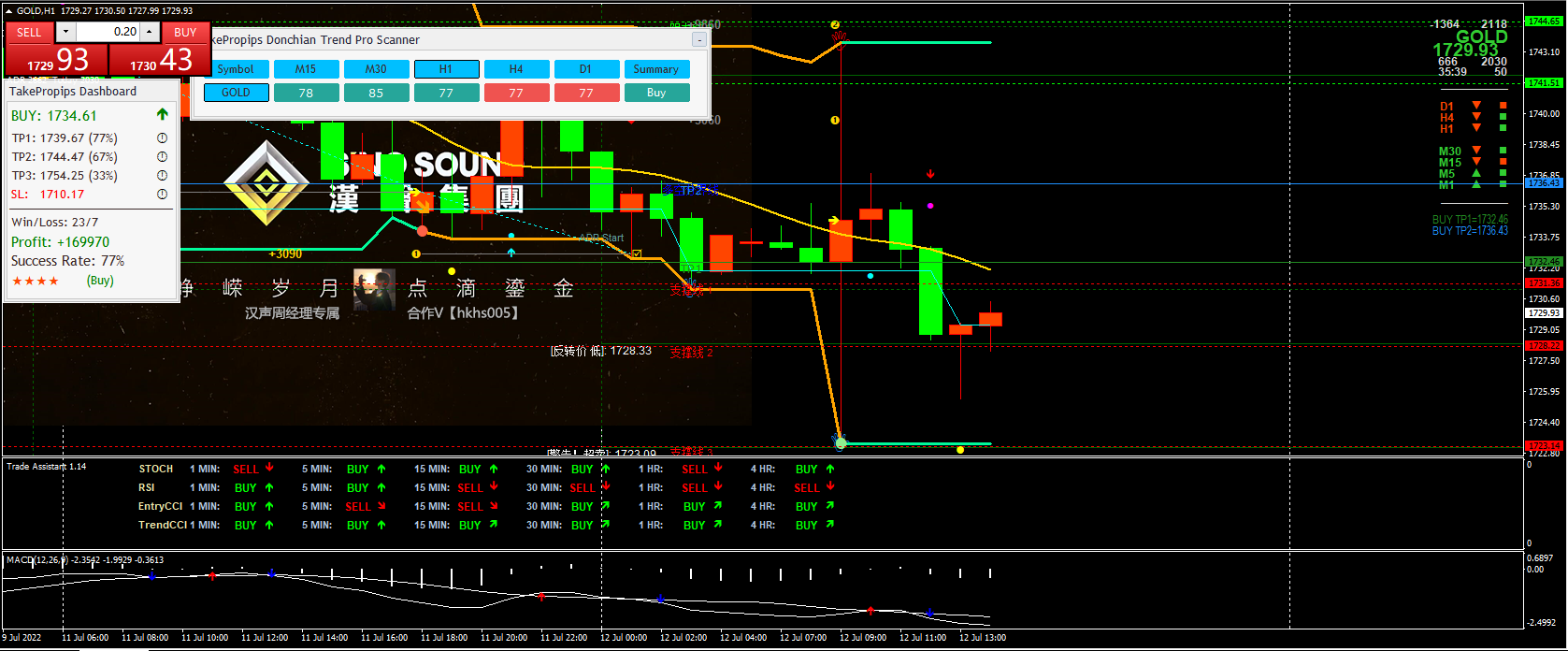Select the D1 timeframe header in scanner
This screenshot has width=1568, height=651.
[586, 69]
